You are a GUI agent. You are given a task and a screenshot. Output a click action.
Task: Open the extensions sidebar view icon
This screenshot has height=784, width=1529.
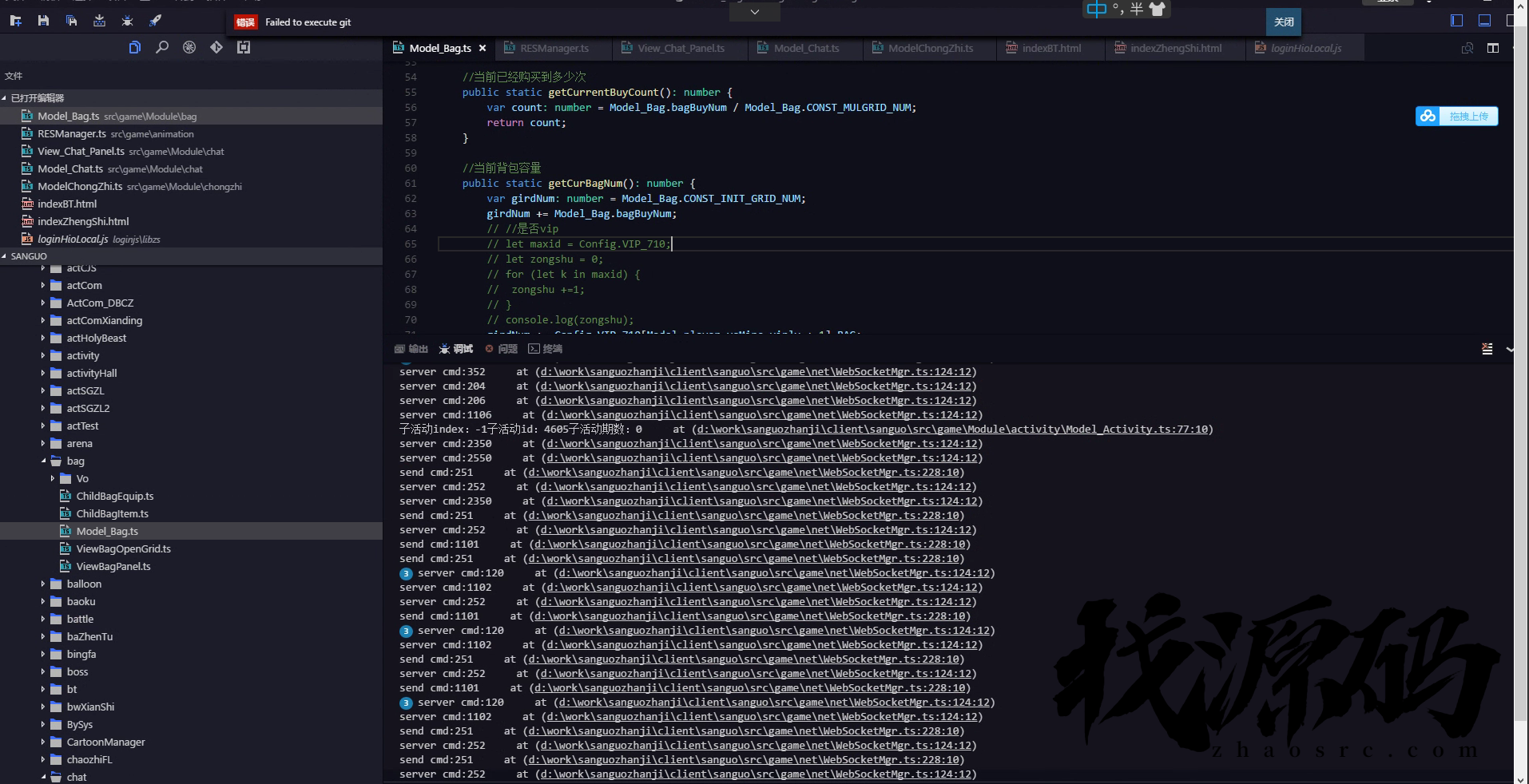pyautogui.click(x=244, y=47)
